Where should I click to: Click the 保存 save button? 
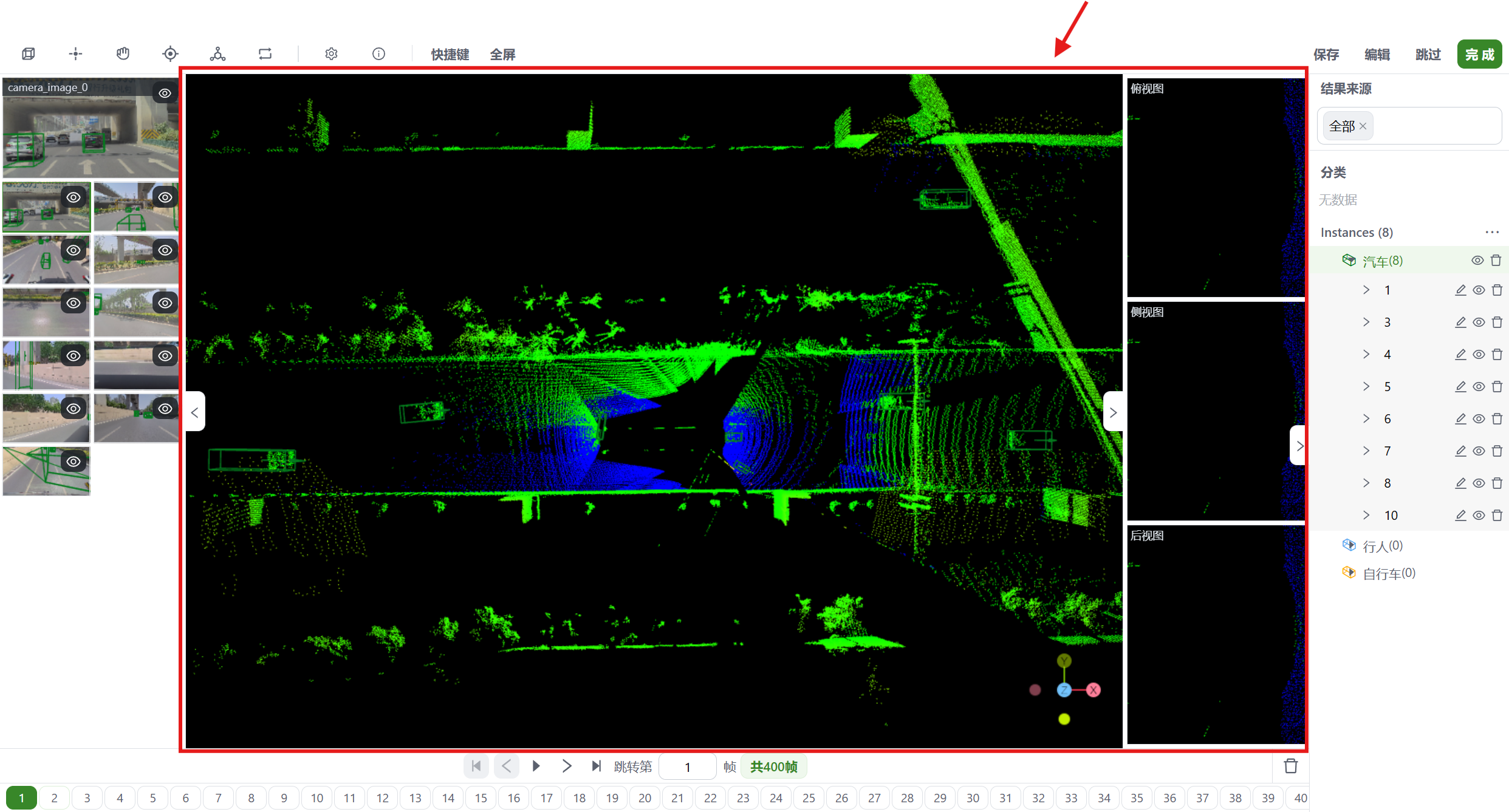[1326, 55]
